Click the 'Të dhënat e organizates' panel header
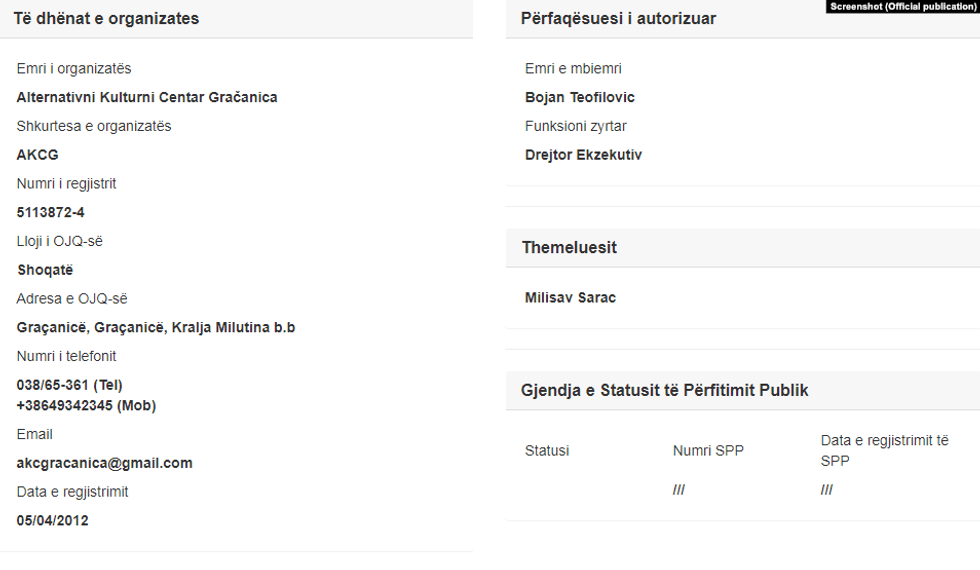The width and height of the screenshot is (980, 570). (x=106, y=19)
